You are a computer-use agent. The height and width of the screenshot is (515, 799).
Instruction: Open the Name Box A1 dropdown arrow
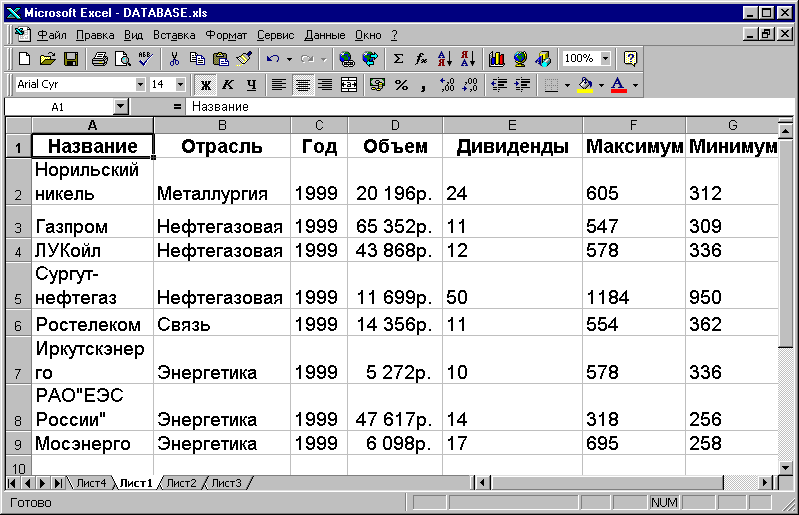click(x=120, y=106)
